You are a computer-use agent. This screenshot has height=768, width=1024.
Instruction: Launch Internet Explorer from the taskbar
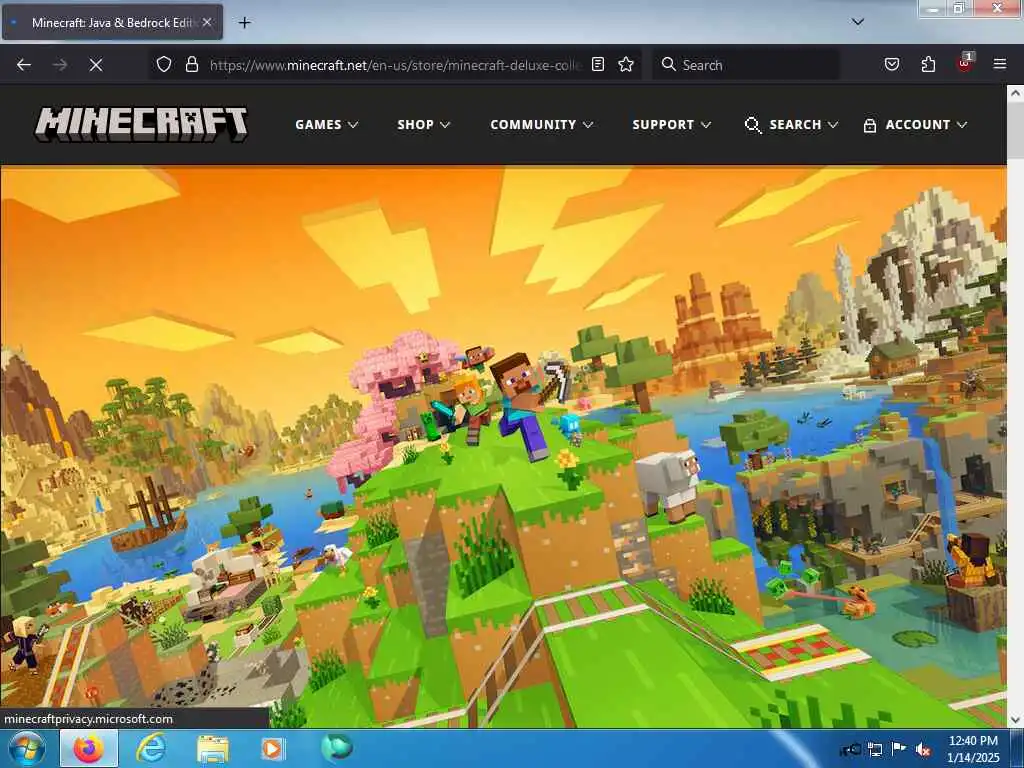[x=151, y=748]
